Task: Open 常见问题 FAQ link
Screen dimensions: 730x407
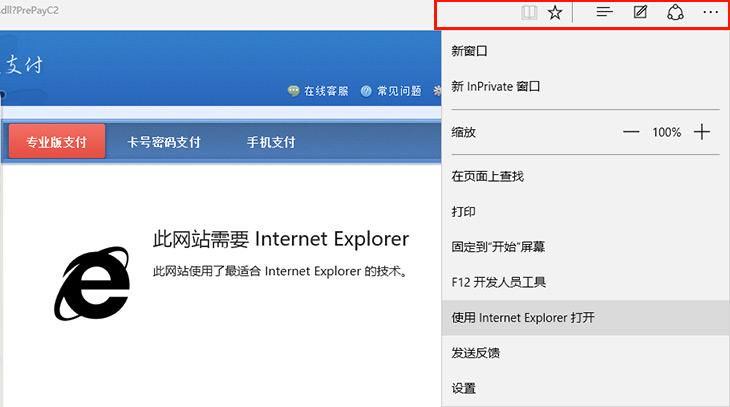Action: click(x=391, y=91)
